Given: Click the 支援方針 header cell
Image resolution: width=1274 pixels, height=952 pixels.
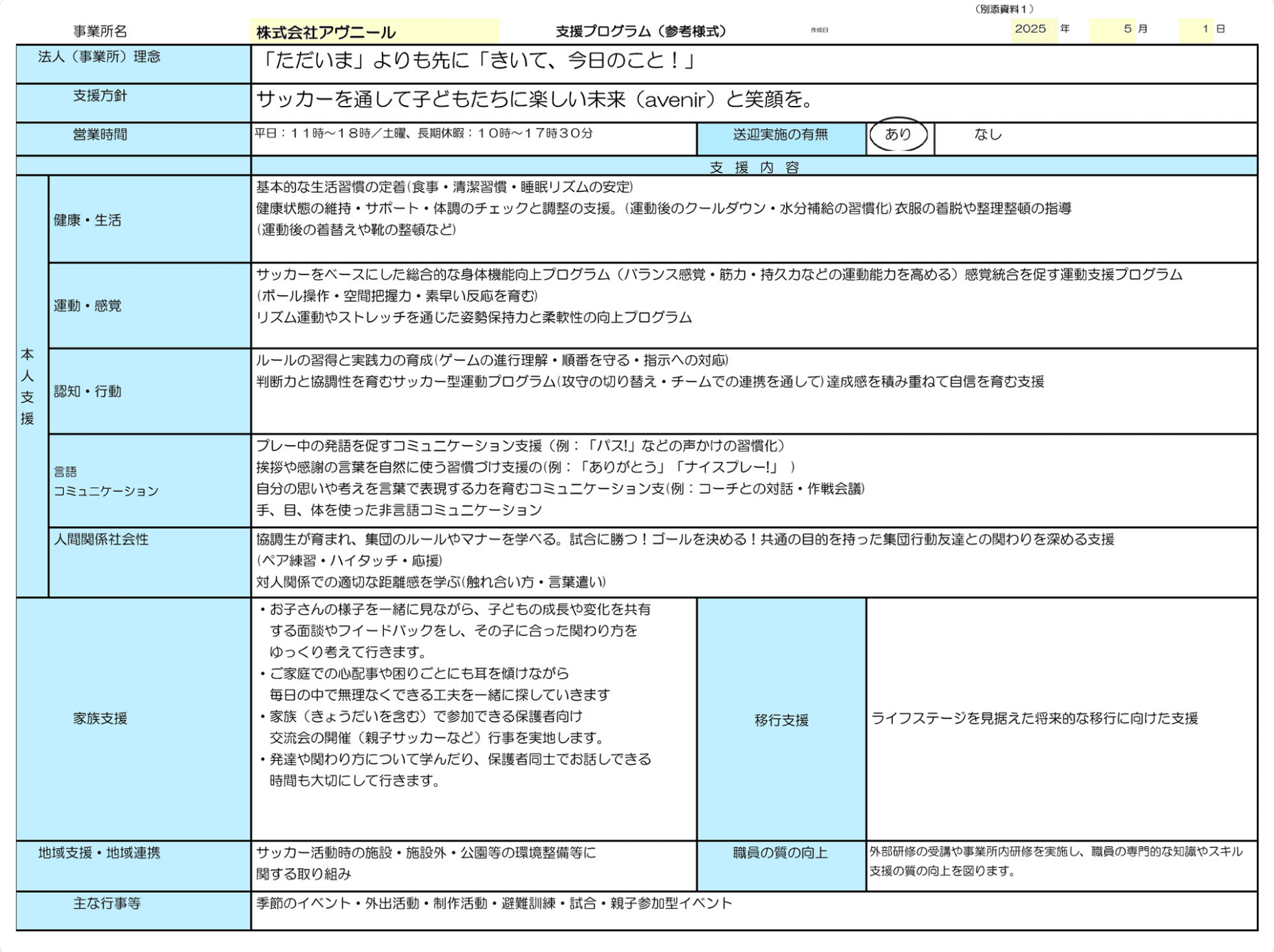Looking at the screenshot, I should (x=133, y=103).
